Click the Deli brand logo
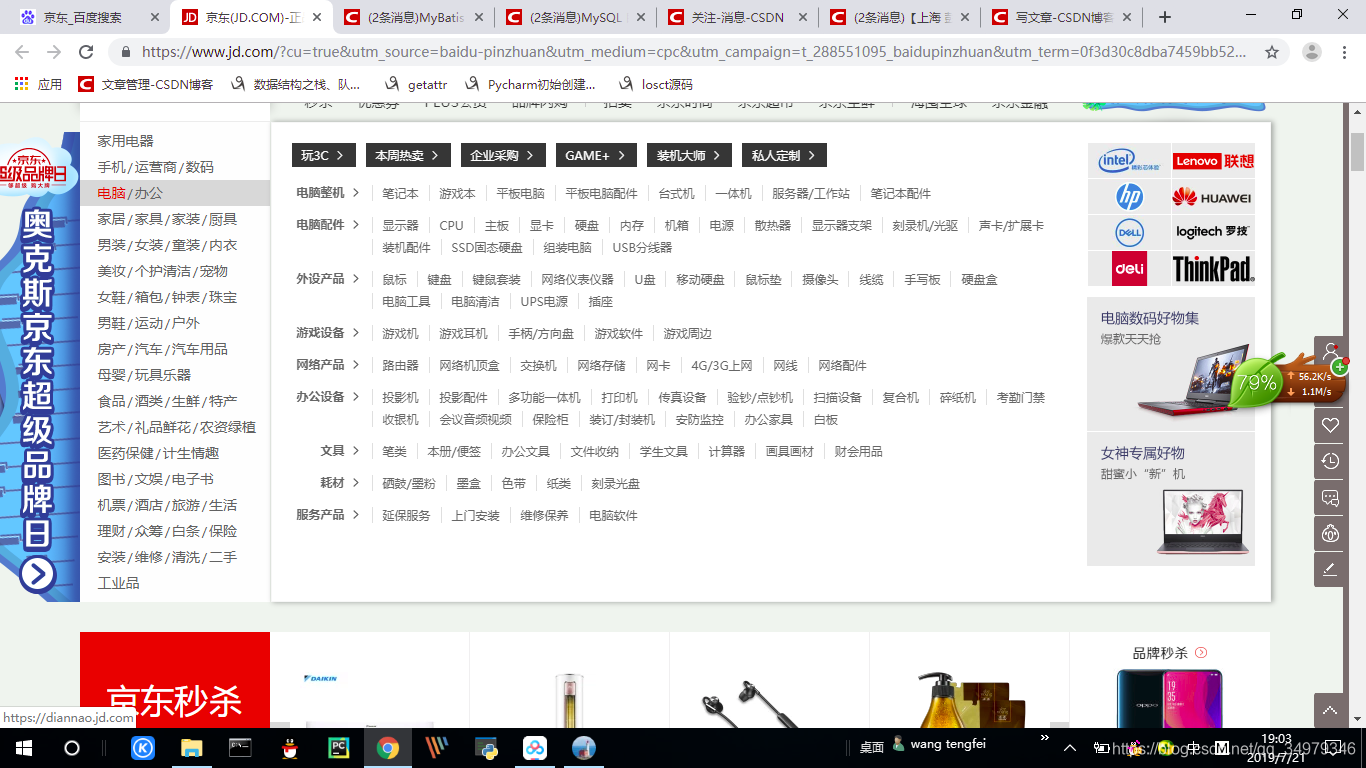The width and height of the screenshot is (1366, 768). point(1129,268)
